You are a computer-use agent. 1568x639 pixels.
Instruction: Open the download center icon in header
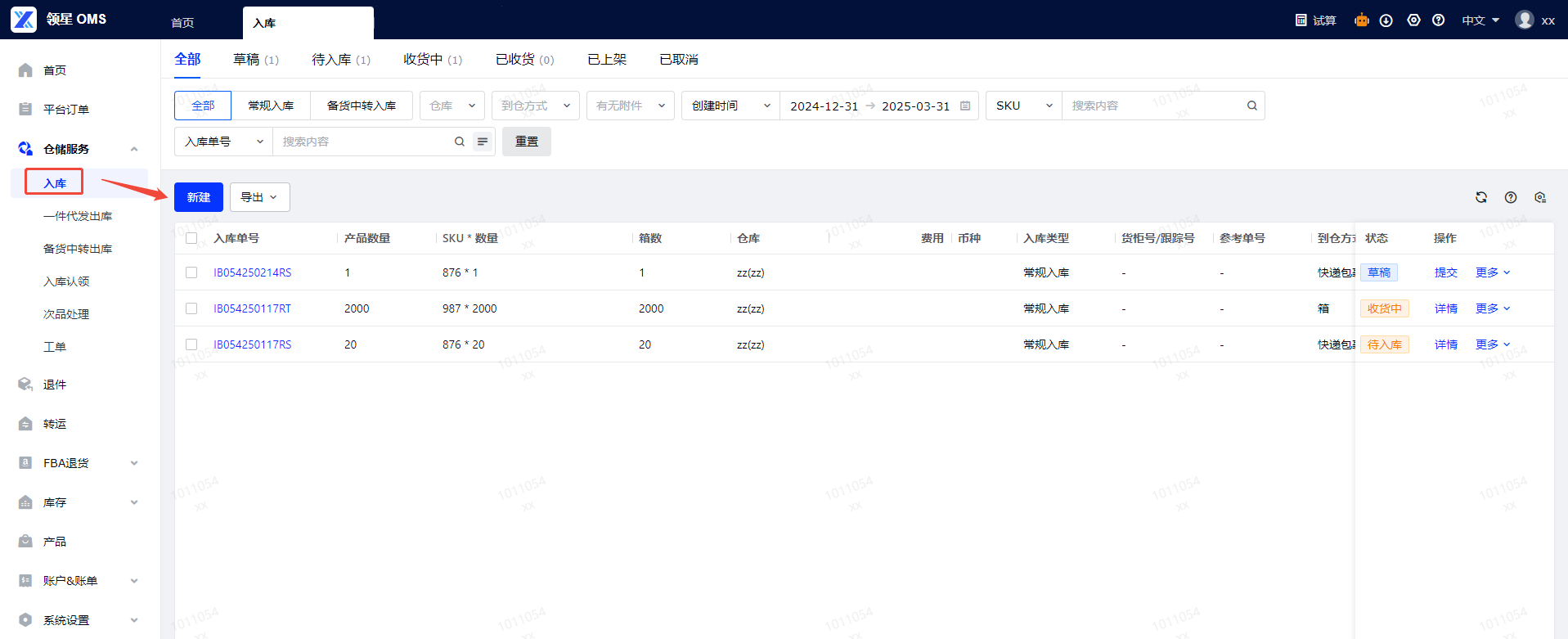[1386, 20]
